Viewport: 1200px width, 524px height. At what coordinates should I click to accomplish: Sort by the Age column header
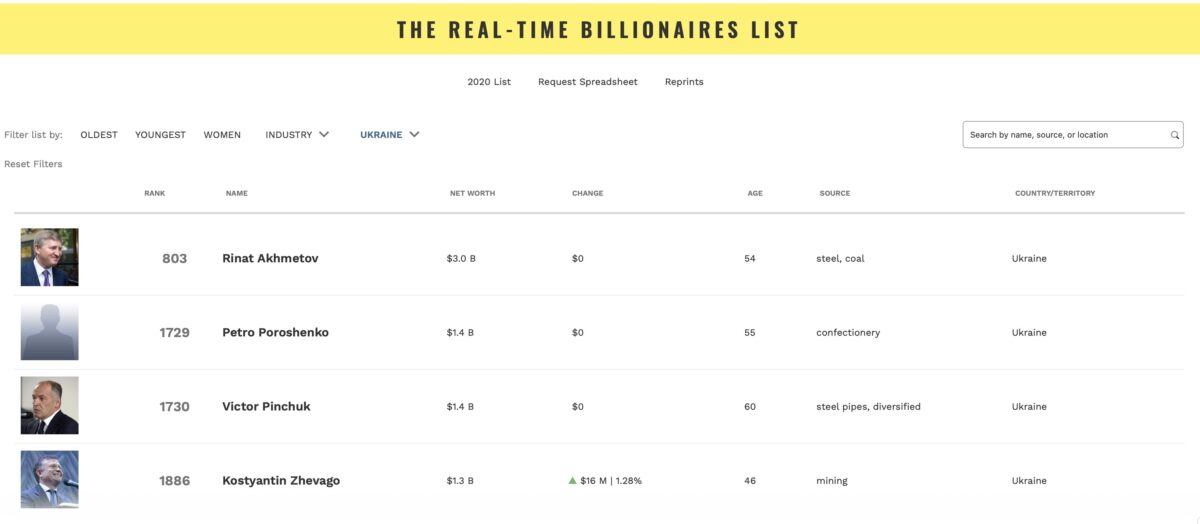(755, 193)
